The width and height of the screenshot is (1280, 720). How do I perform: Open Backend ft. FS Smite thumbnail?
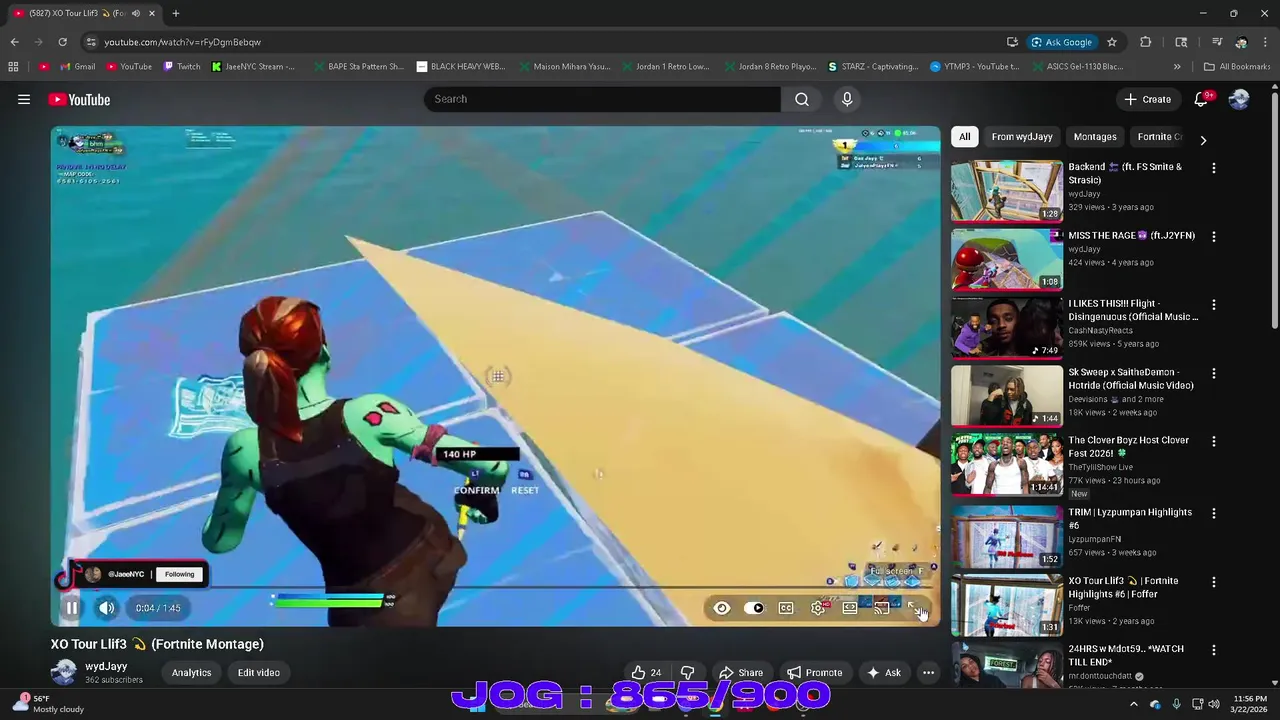[1007, 190]
